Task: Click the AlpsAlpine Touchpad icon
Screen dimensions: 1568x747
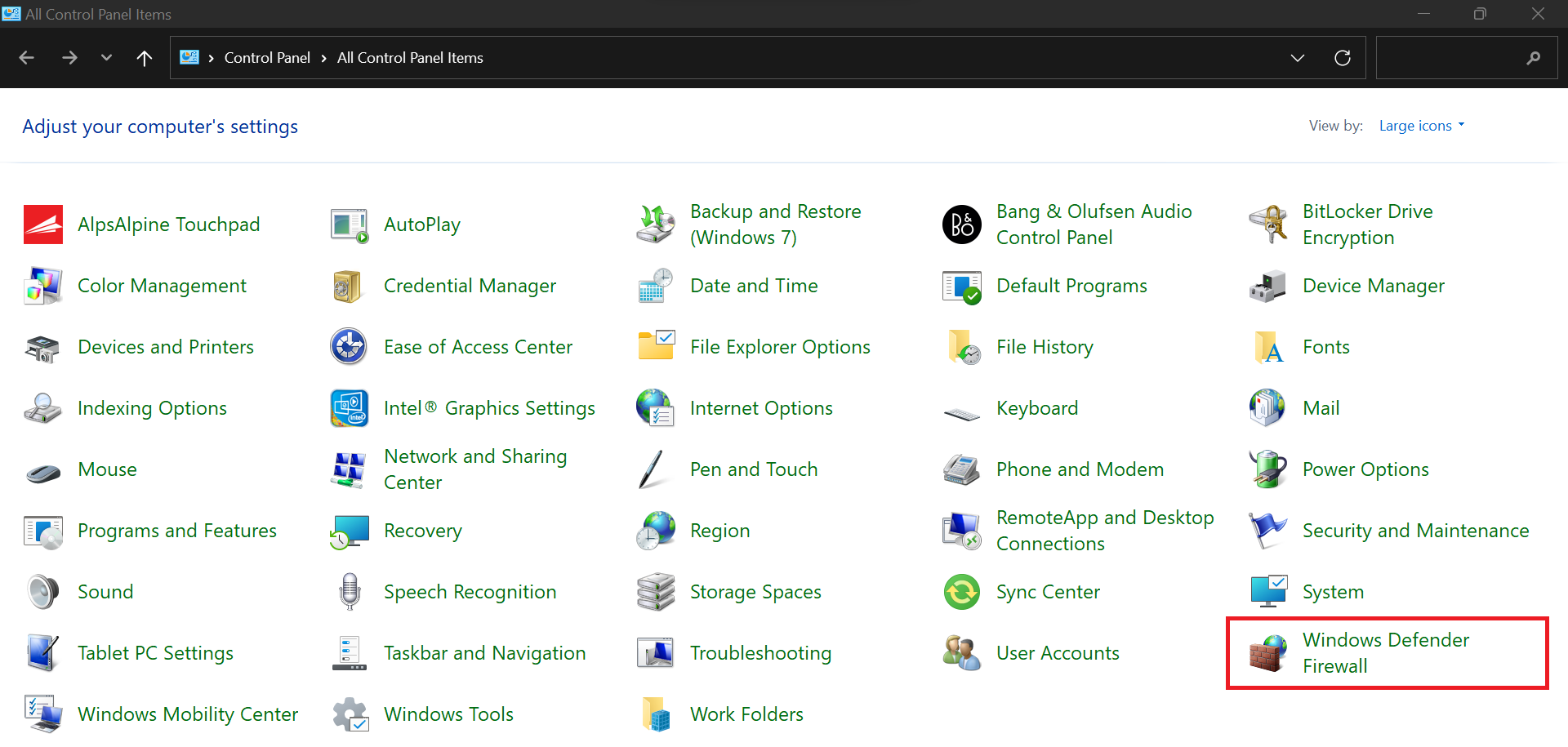Action: coord(43,225)
